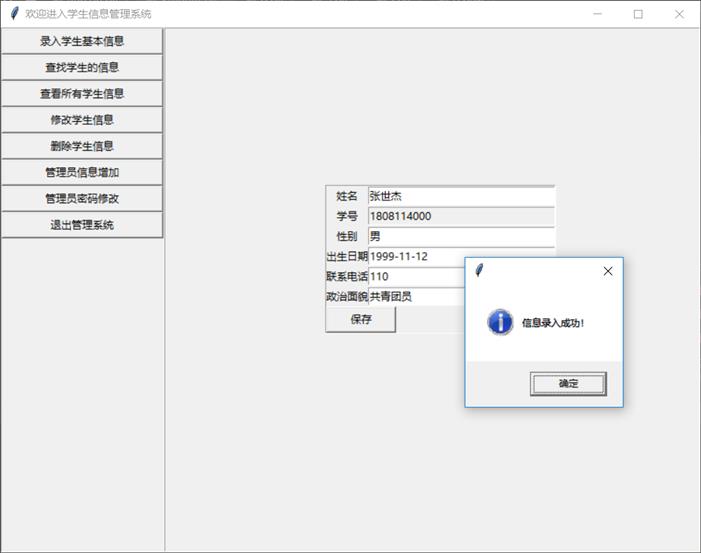Select 删除学生信息 in the sidebar

82,146
